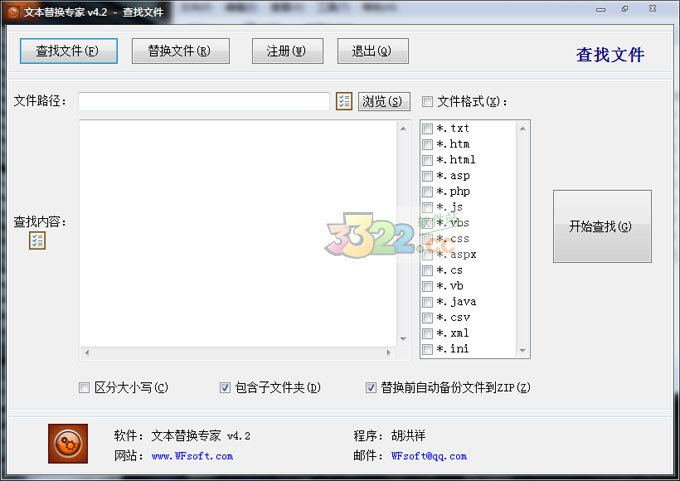This screenshot has width=680, height=481.
Task: Click format list scrollbar down arrow
Action: [523, 350]
